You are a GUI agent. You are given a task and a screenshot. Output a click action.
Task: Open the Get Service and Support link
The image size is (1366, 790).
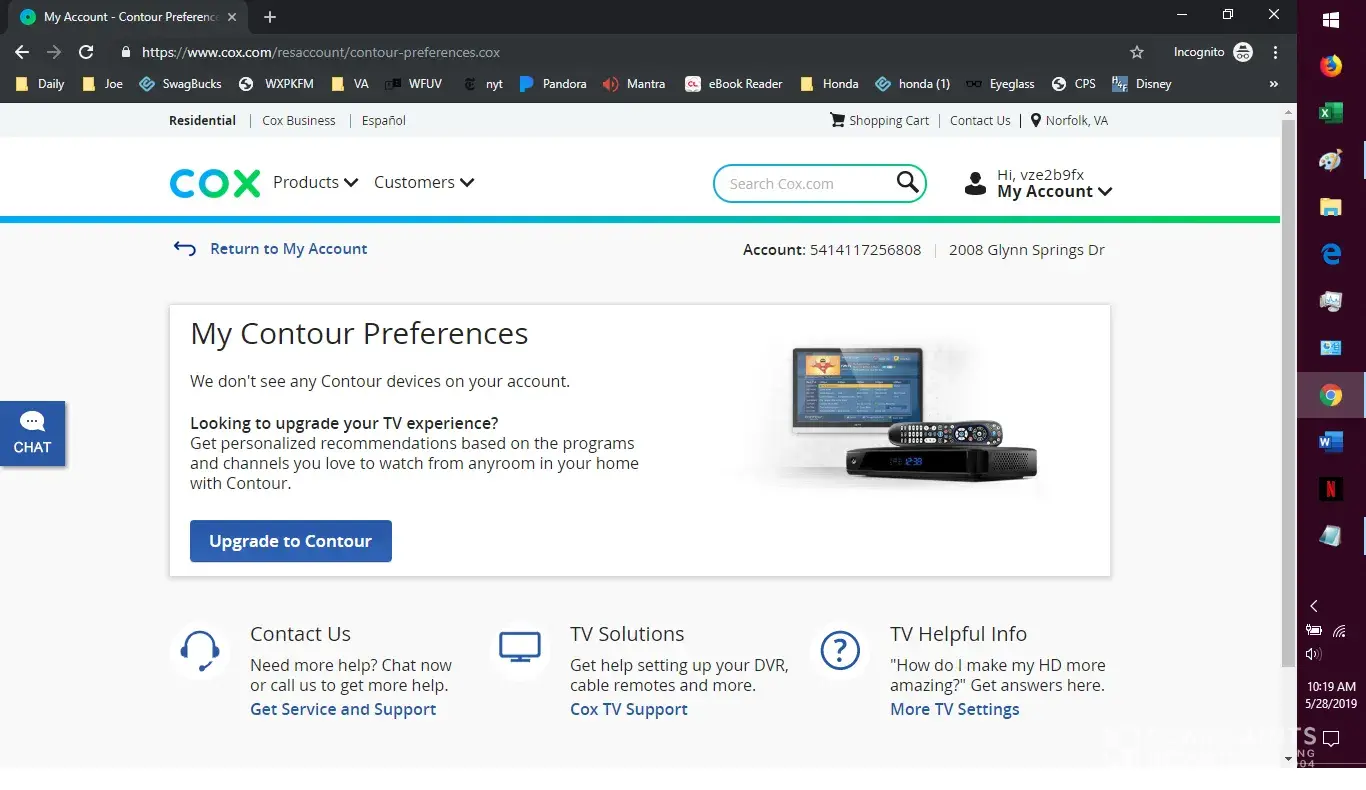click(342, 709)
